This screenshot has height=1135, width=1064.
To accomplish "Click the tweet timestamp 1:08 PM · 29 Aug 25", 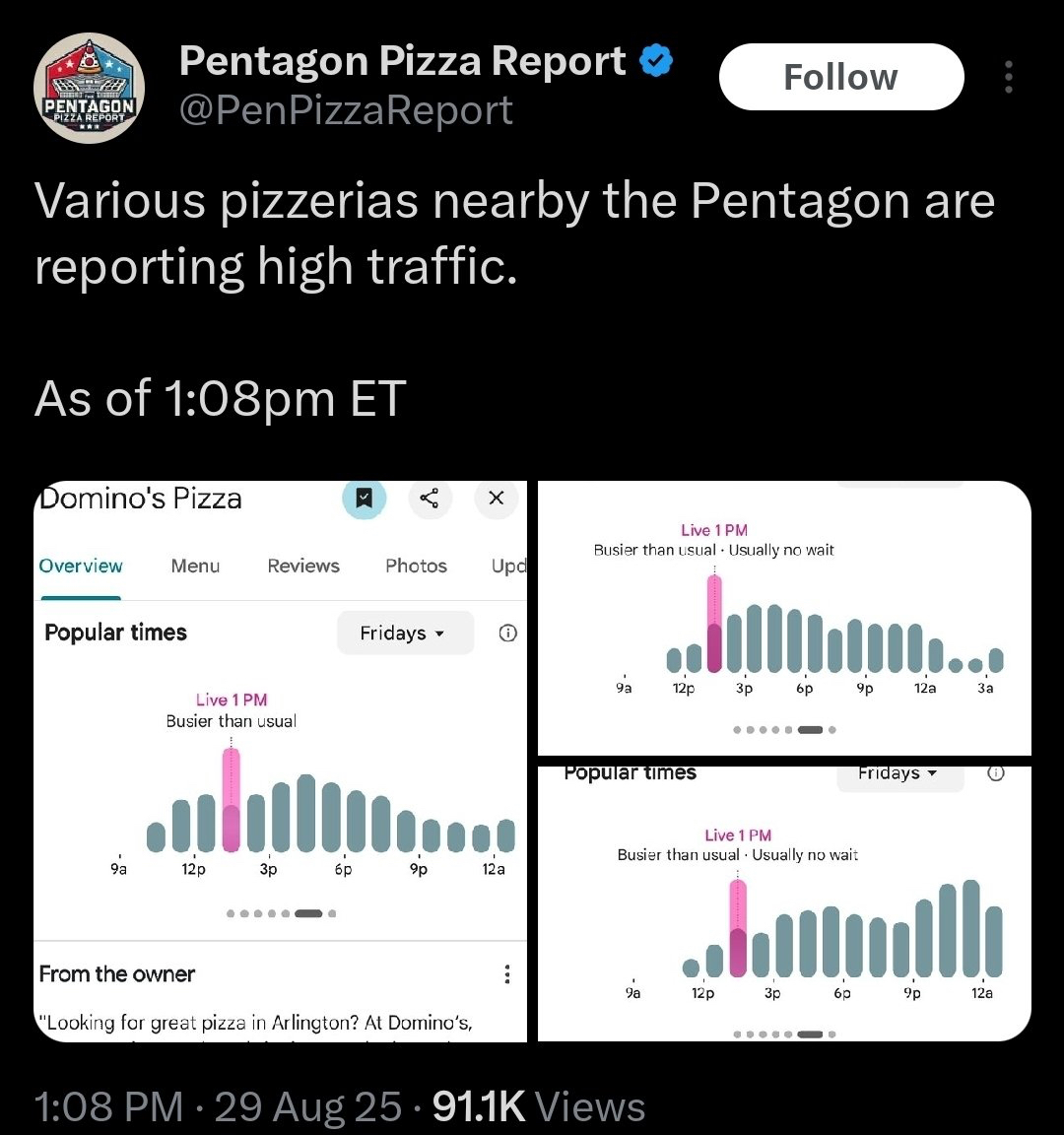I will [x=218, y=1106].
